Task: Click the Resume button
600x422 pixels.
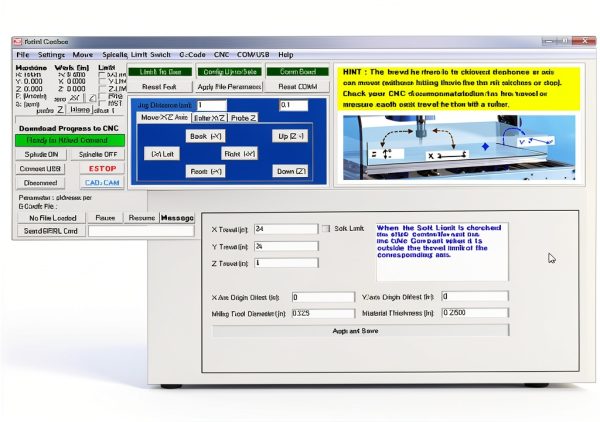Action: click(142, 218)
